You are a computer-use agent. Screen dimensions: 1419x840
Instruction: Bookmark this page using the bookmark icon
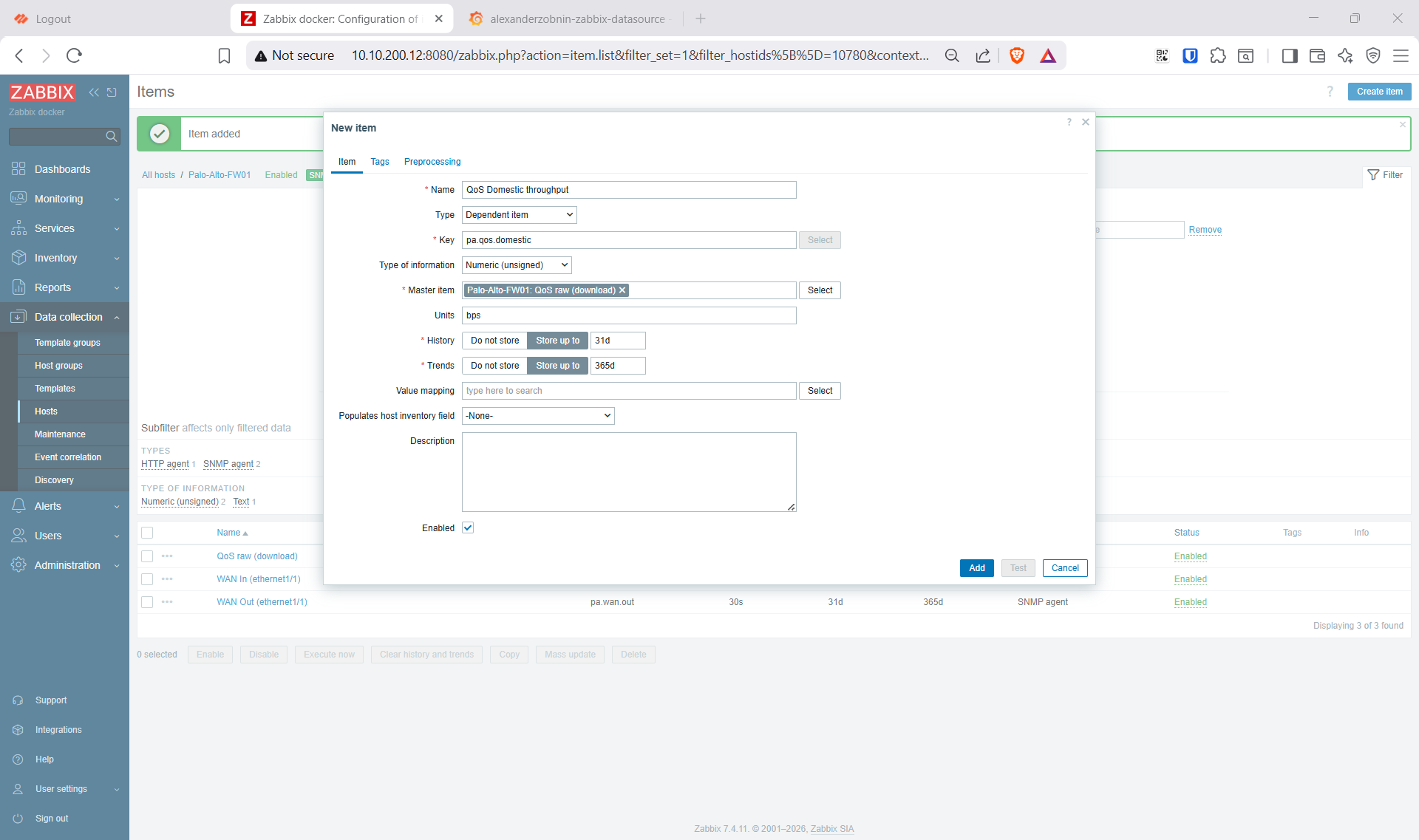coord(225,55)
